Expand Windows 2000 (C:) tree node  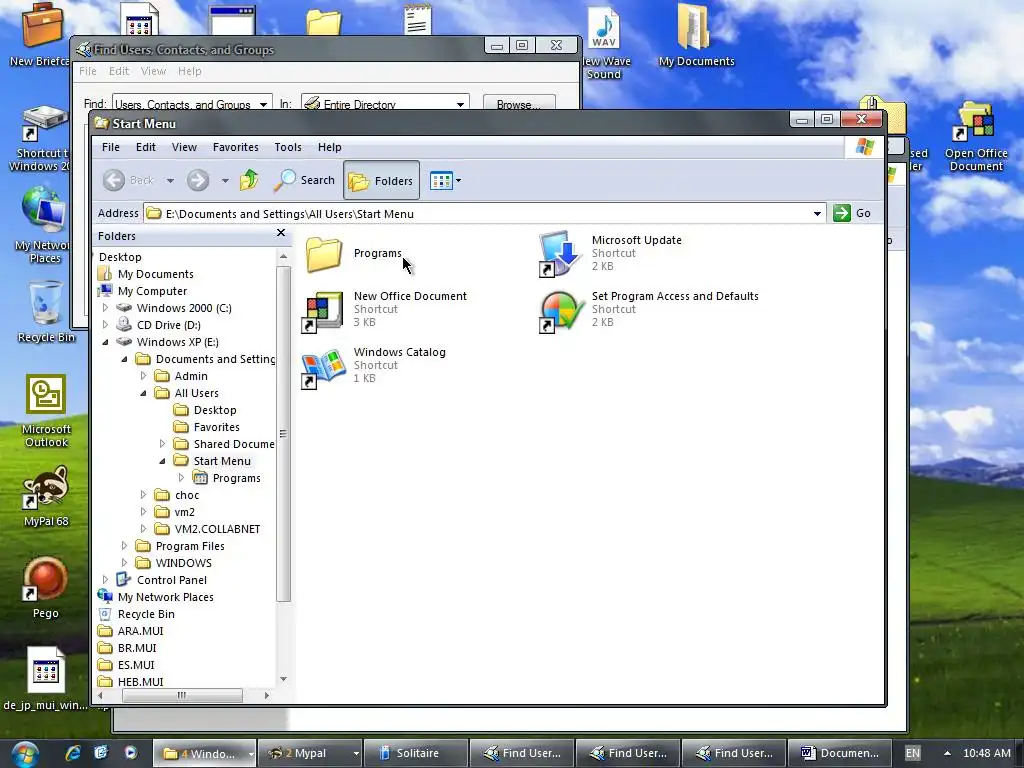click(106, 308)
